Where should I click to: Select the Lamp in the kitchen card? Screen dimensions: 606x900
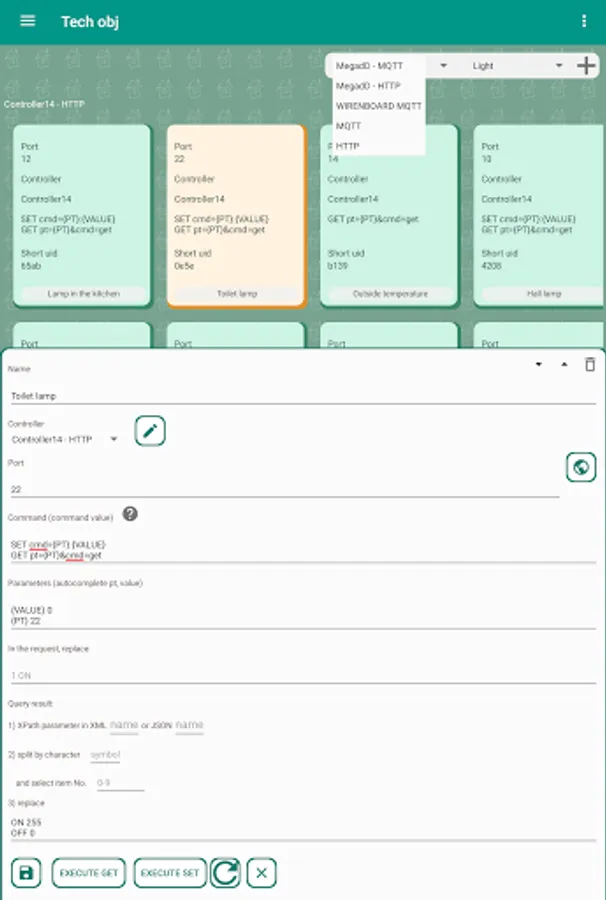[x=82, y=215]
